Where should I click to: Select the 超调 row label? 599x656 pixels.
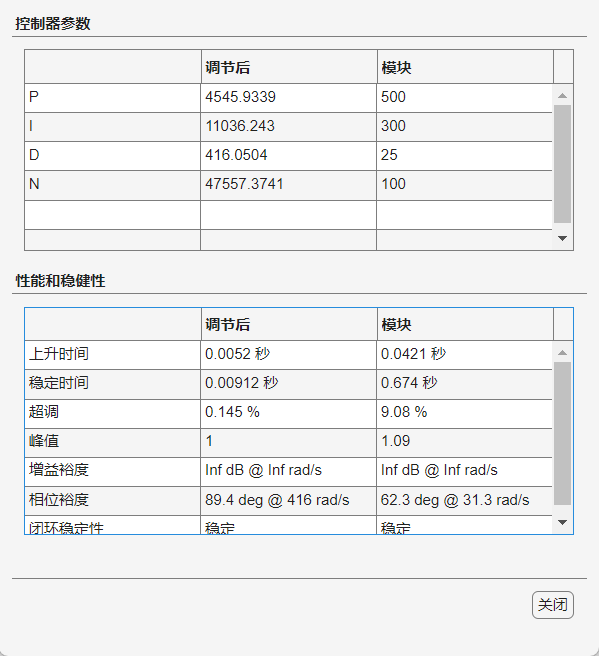coord(44,412)
